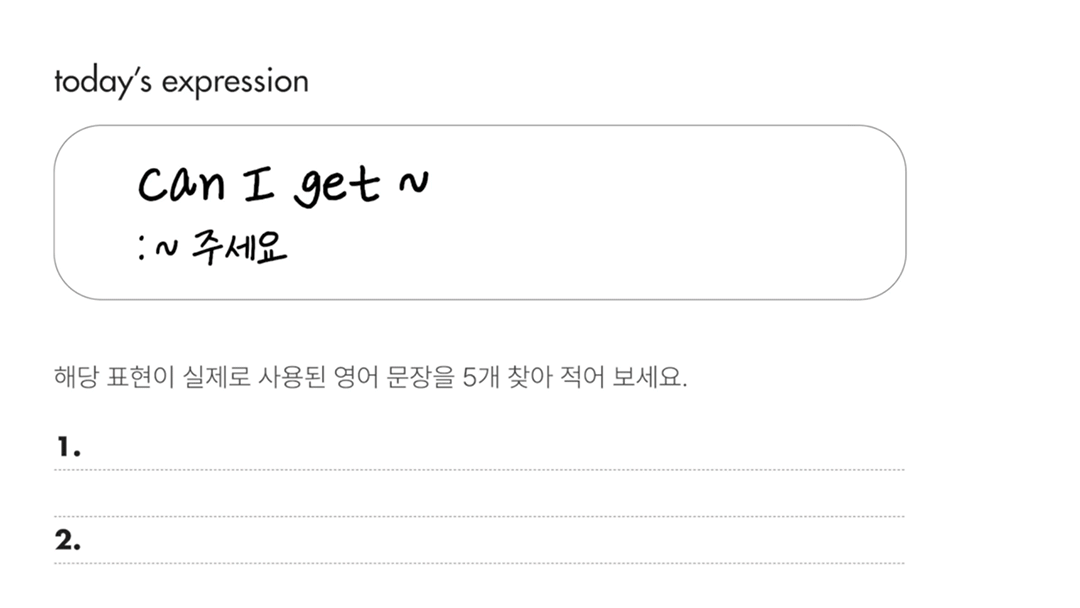
Task: Select the handwritten word "get"
Action: click(336, 186)
